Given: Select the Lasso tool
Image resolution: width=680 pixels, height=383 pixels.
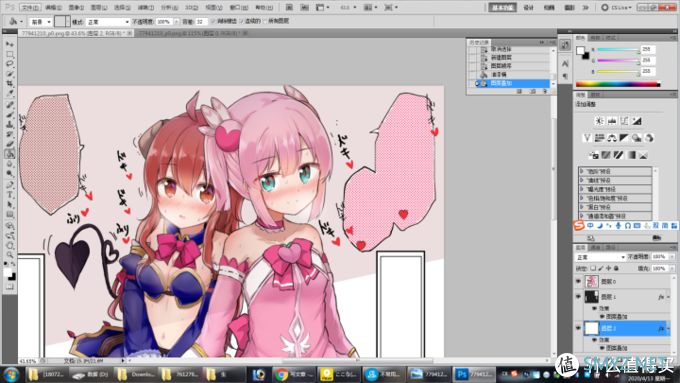Looking at the screenshot, I should [x=10, y=64].
